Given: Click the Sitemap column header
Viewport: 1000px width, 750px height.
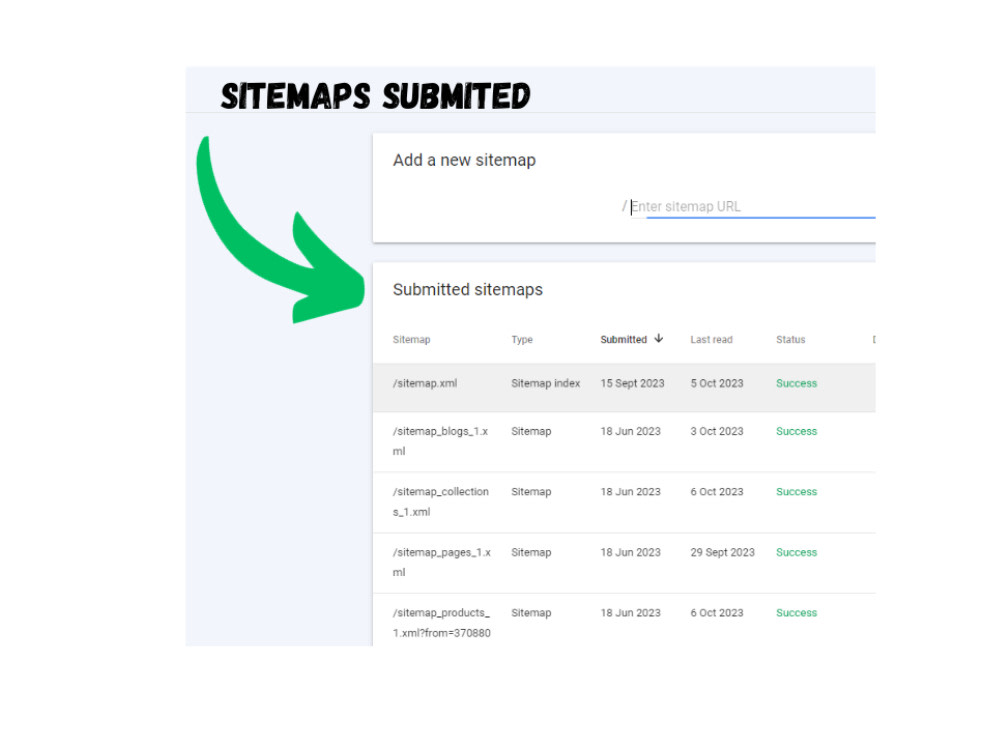Looking at the screenshot, I should click(411, 339).
